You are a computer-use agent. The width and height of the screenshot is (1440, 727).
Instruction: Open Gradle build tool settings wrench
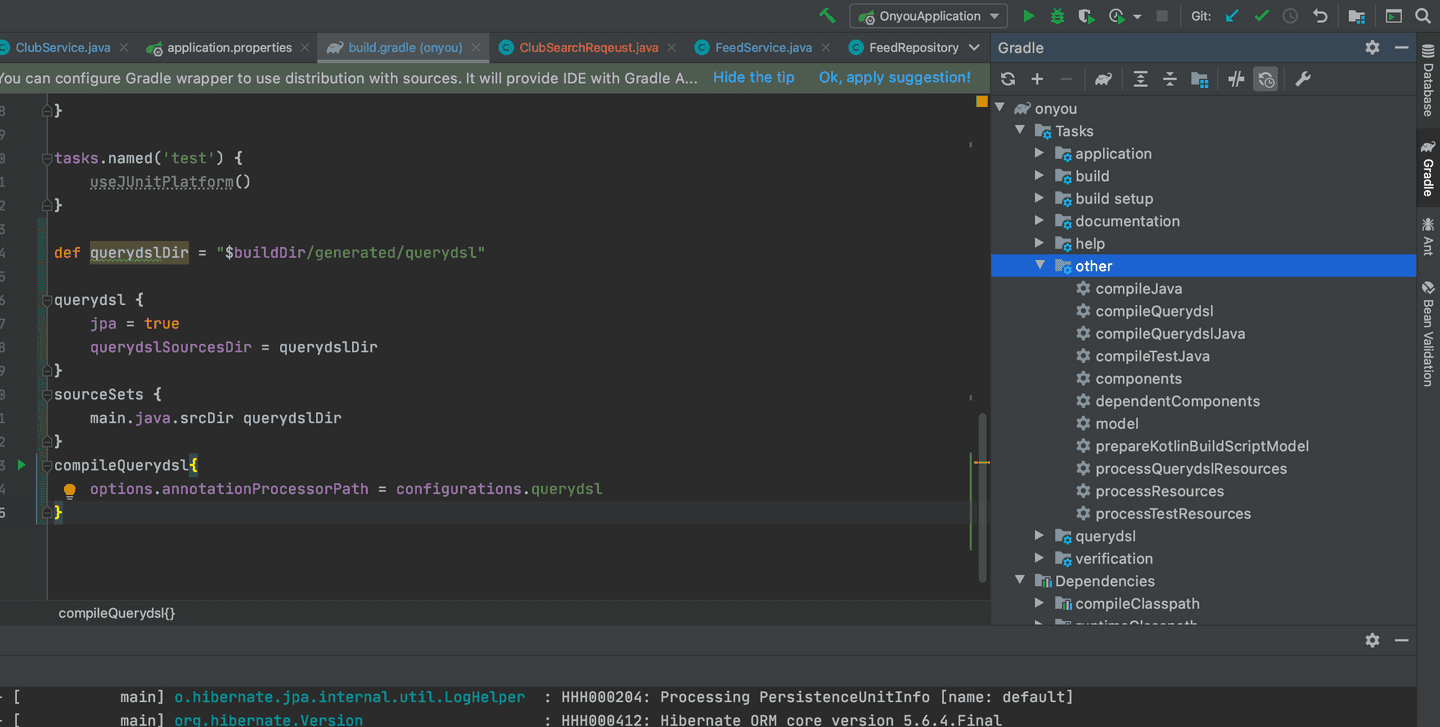tap(1302, 79)
